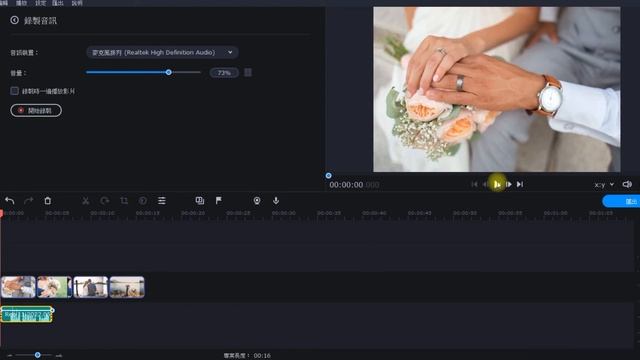Step back one frame in preview

coord(485,184)
